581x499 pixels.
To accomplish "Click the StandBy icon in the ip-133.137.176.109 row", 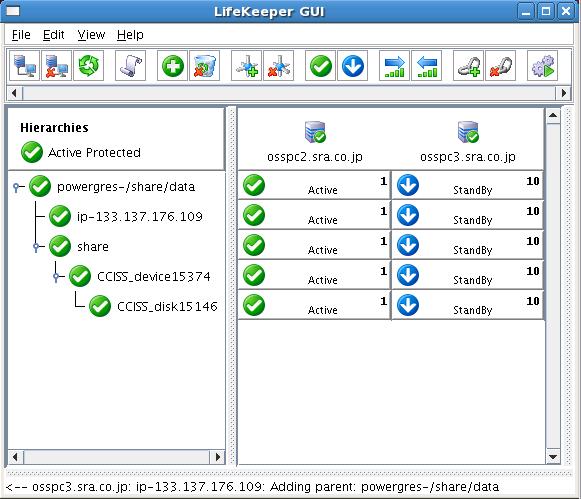I will [x=408, y=215].
